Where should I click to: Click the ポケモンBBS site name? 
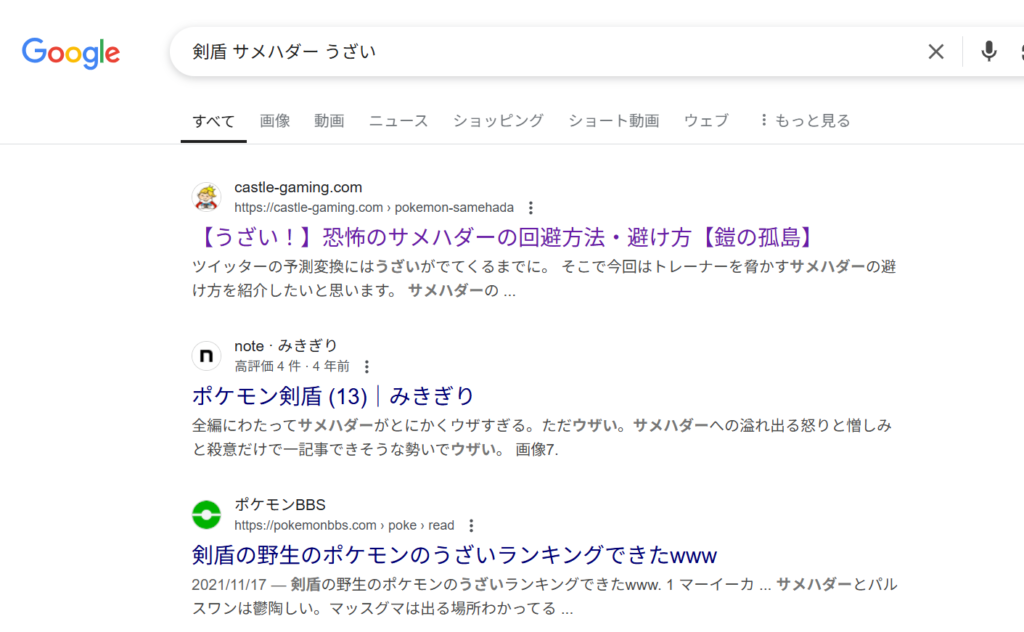[280, 505]
